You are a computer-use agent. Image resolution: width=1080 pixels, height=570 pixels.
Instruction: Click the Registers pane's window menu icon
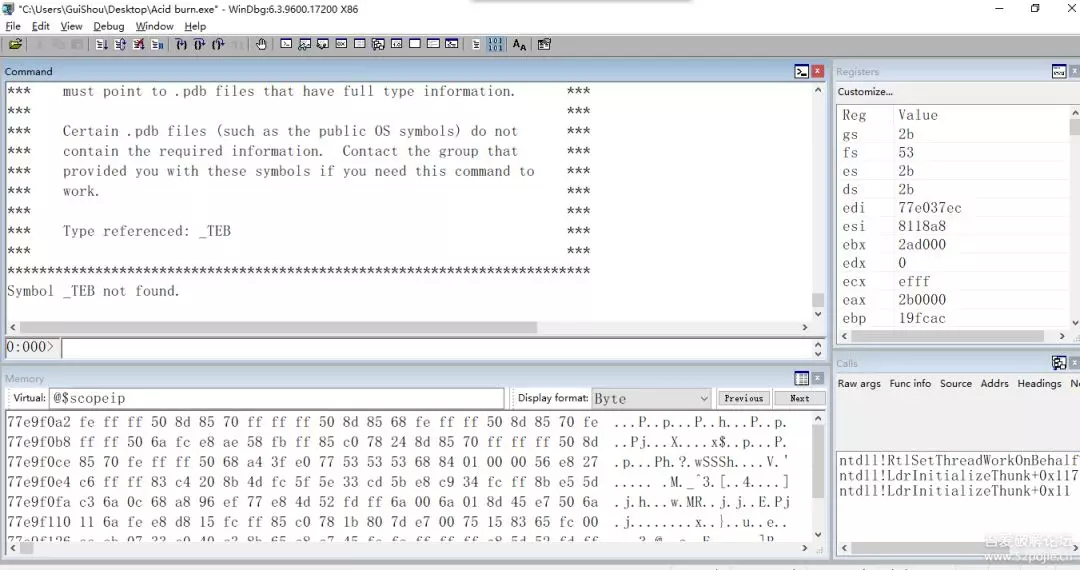coord(1059,72)
